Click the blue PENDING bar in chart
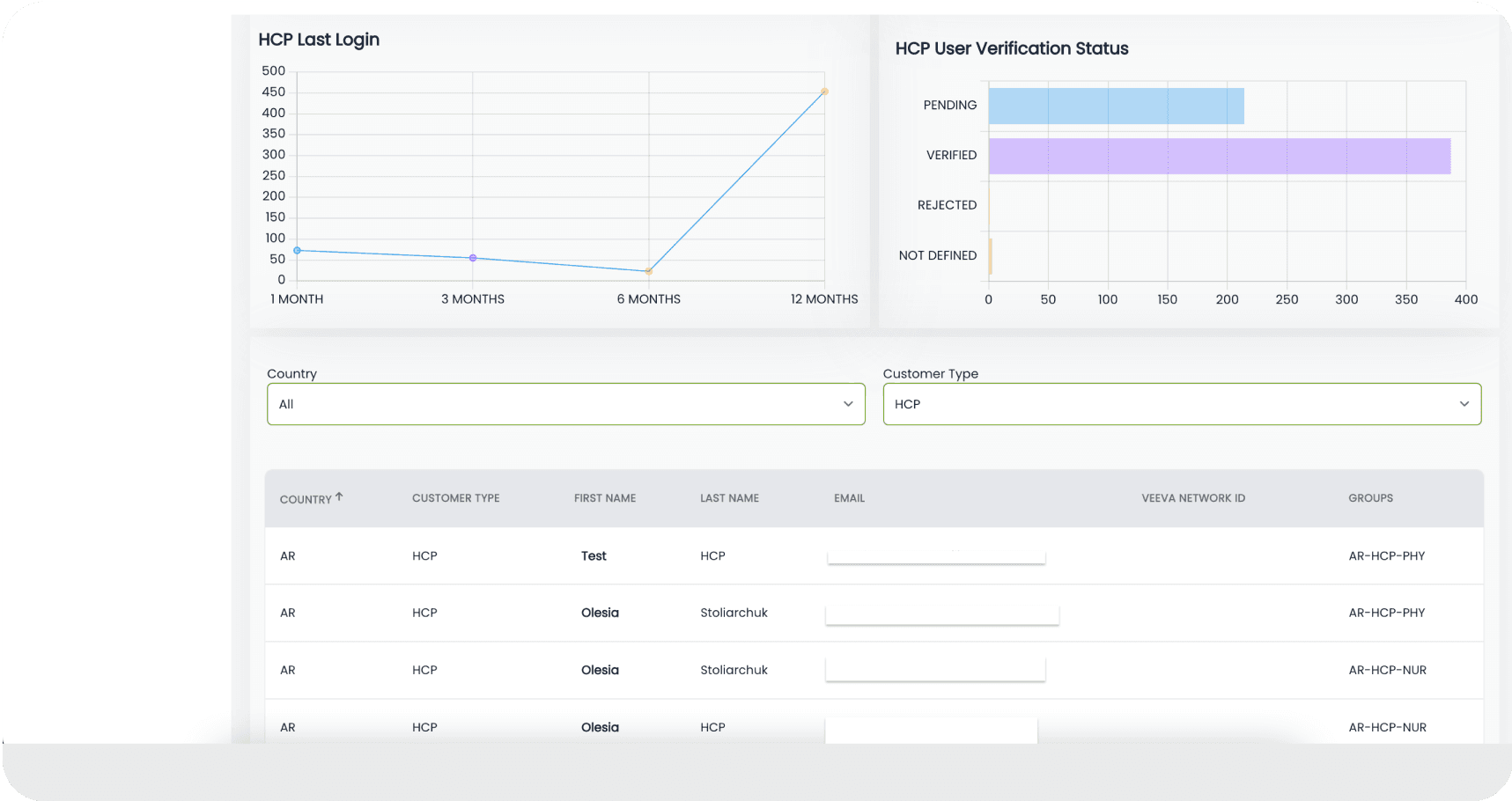 coord(1116,106)
